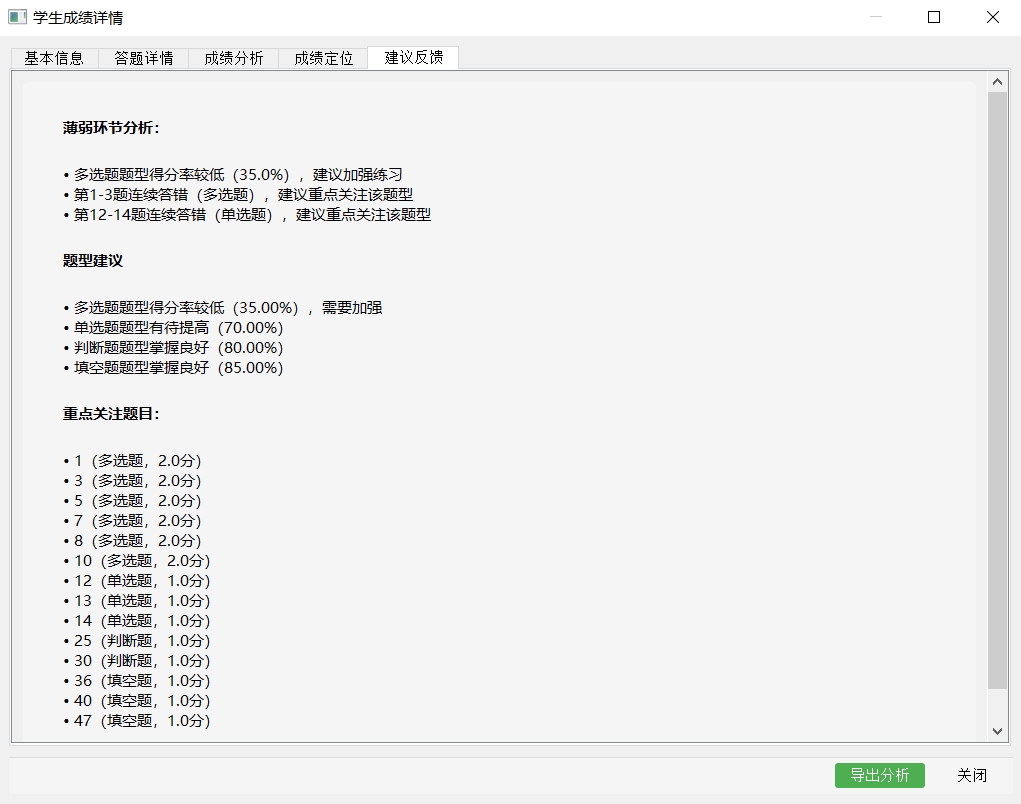
Task: Close the window with the X button
Action: [x=992, y=17]
